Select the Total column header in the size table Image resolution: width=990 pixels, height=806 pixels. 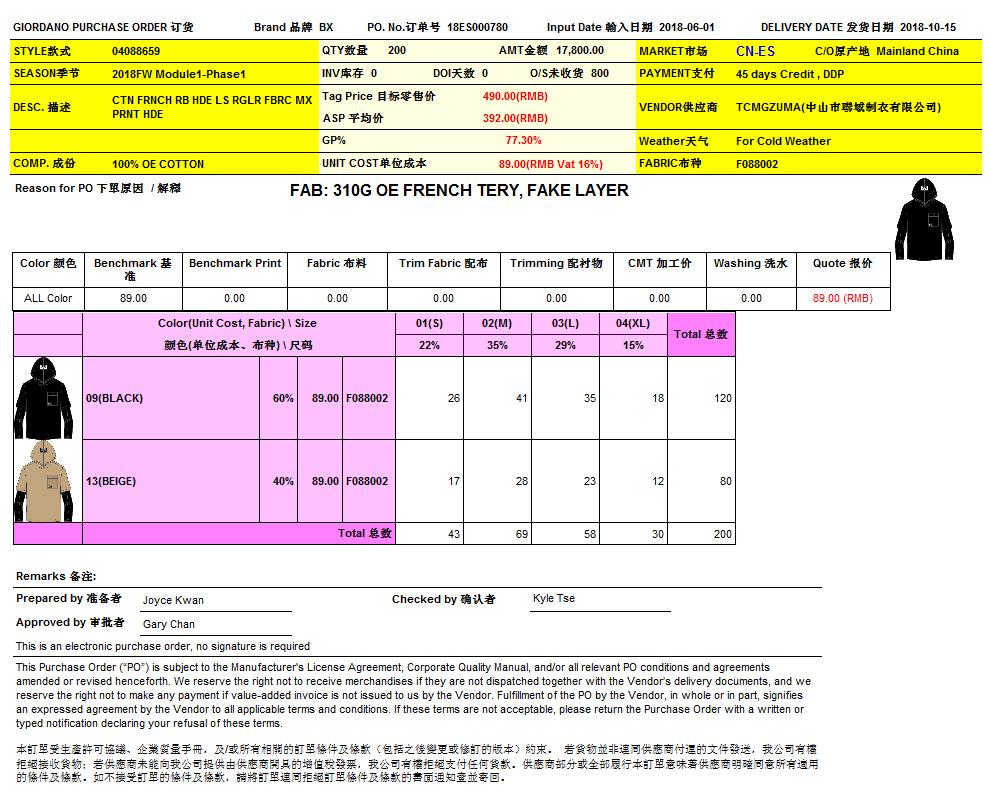tap(701, 334)
